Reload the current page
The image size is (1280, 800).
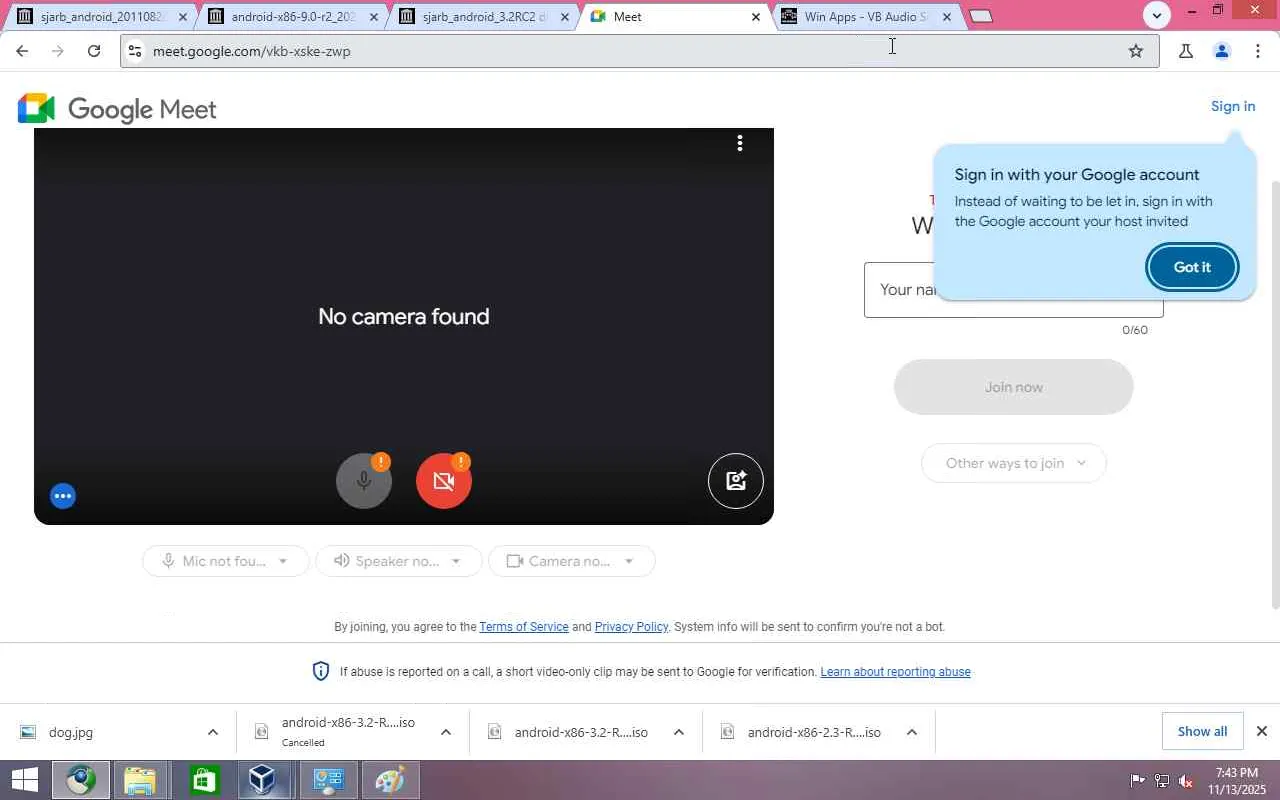(94, 51)
